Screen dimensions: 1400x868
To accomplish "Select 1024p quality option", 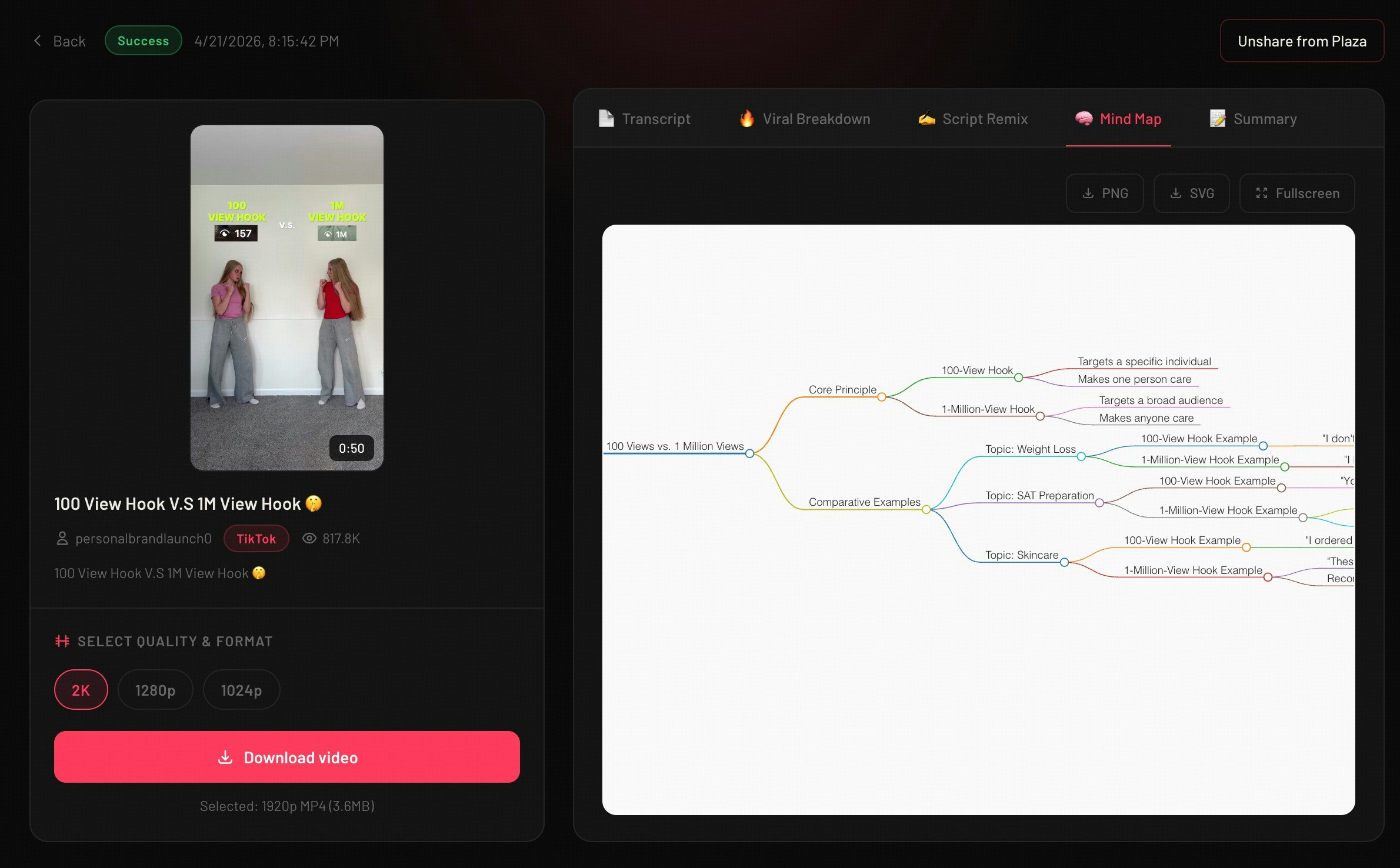I will pyautogui.click(x=241, y=690).
